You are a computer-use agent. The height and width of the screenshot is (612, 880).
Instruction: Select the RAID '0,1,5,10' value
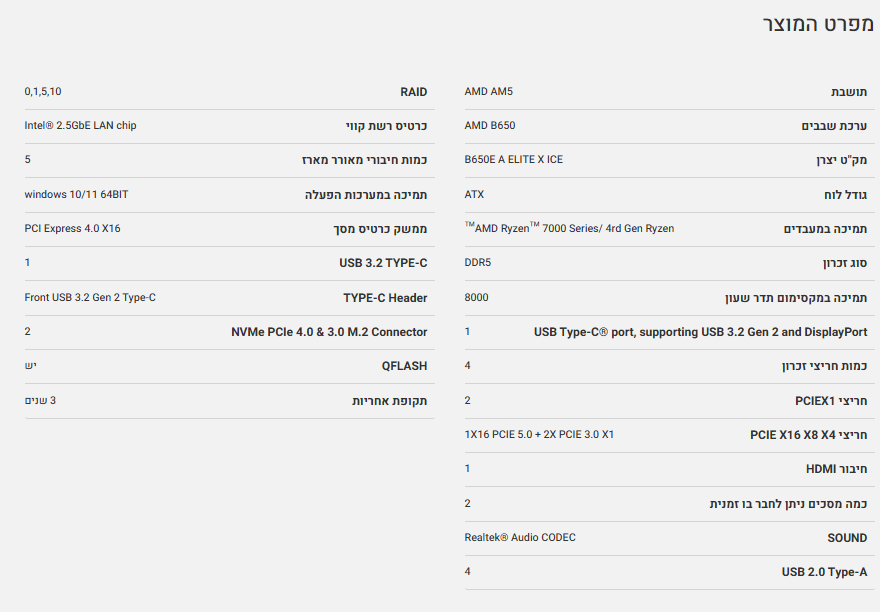[43, 92]
